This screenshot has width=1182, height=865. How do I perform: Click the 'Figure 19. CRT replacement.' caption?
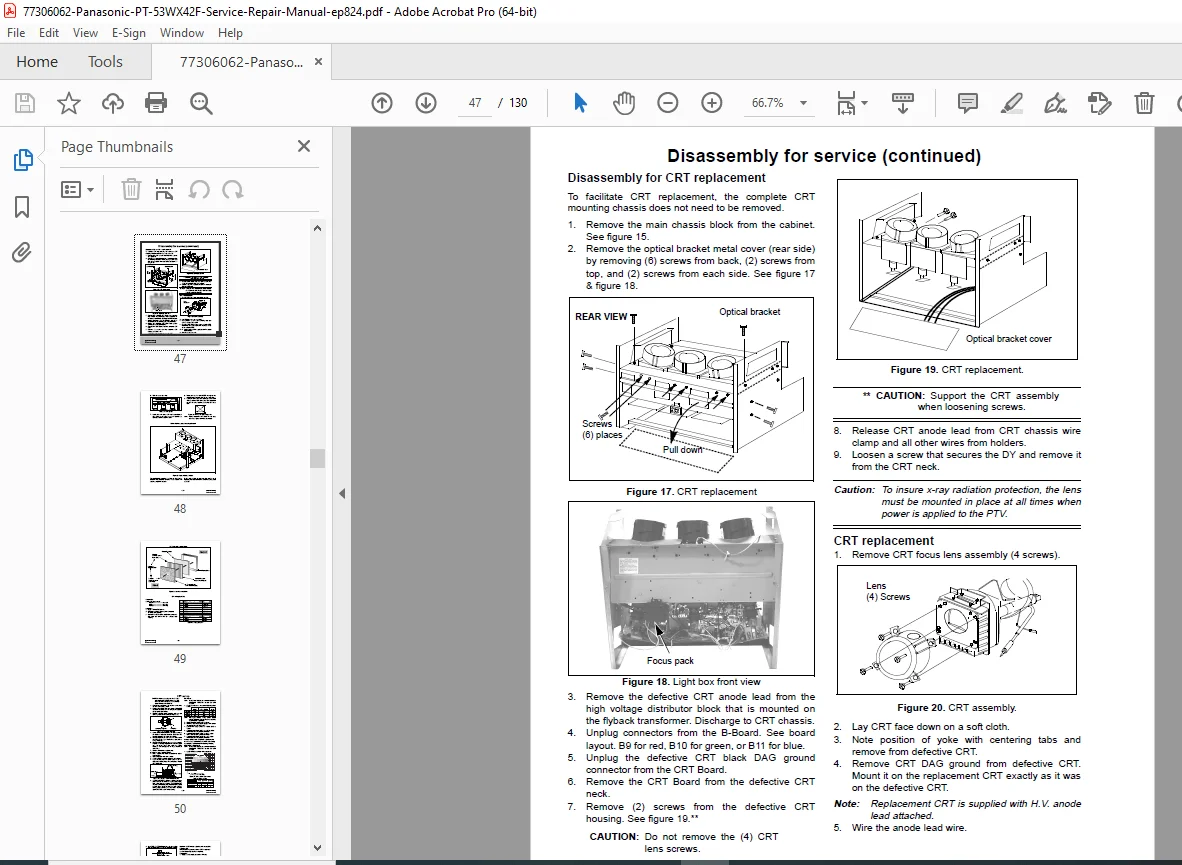click(x=957, y=370)
